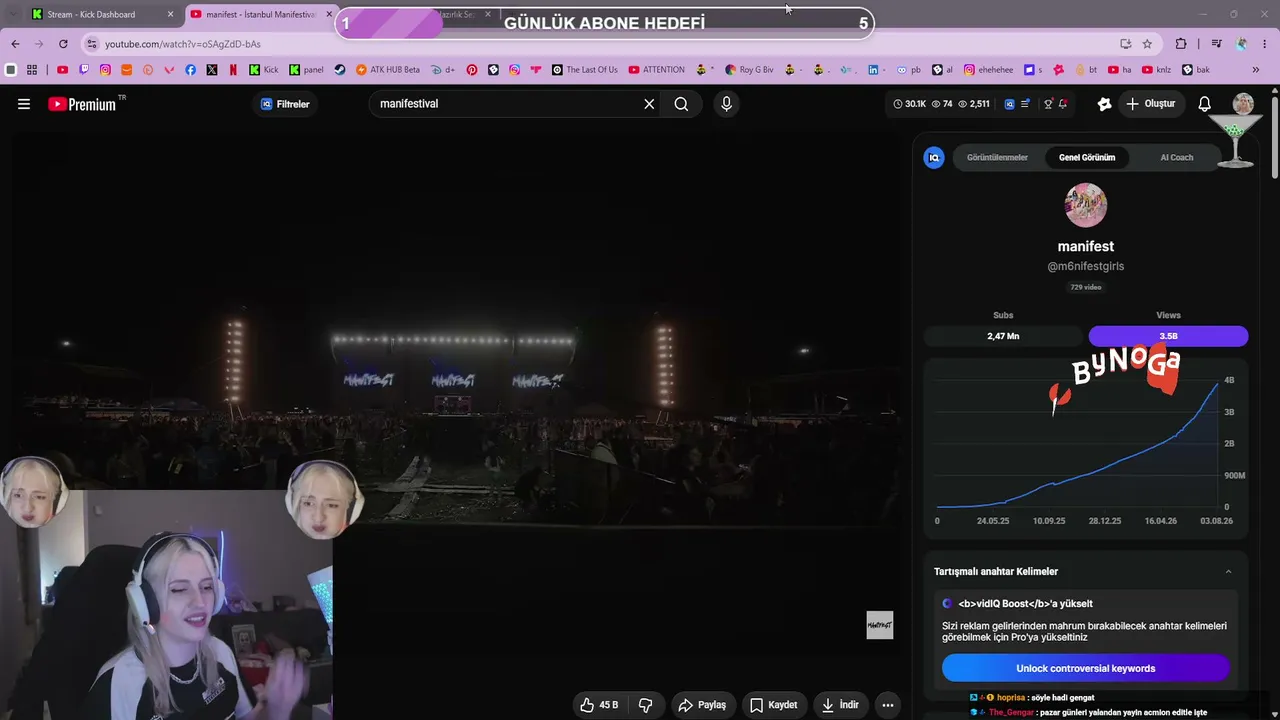Switch to Stream - Kick Dashboard tab
Screen dimensions: 1280x720
coord(102,14)
